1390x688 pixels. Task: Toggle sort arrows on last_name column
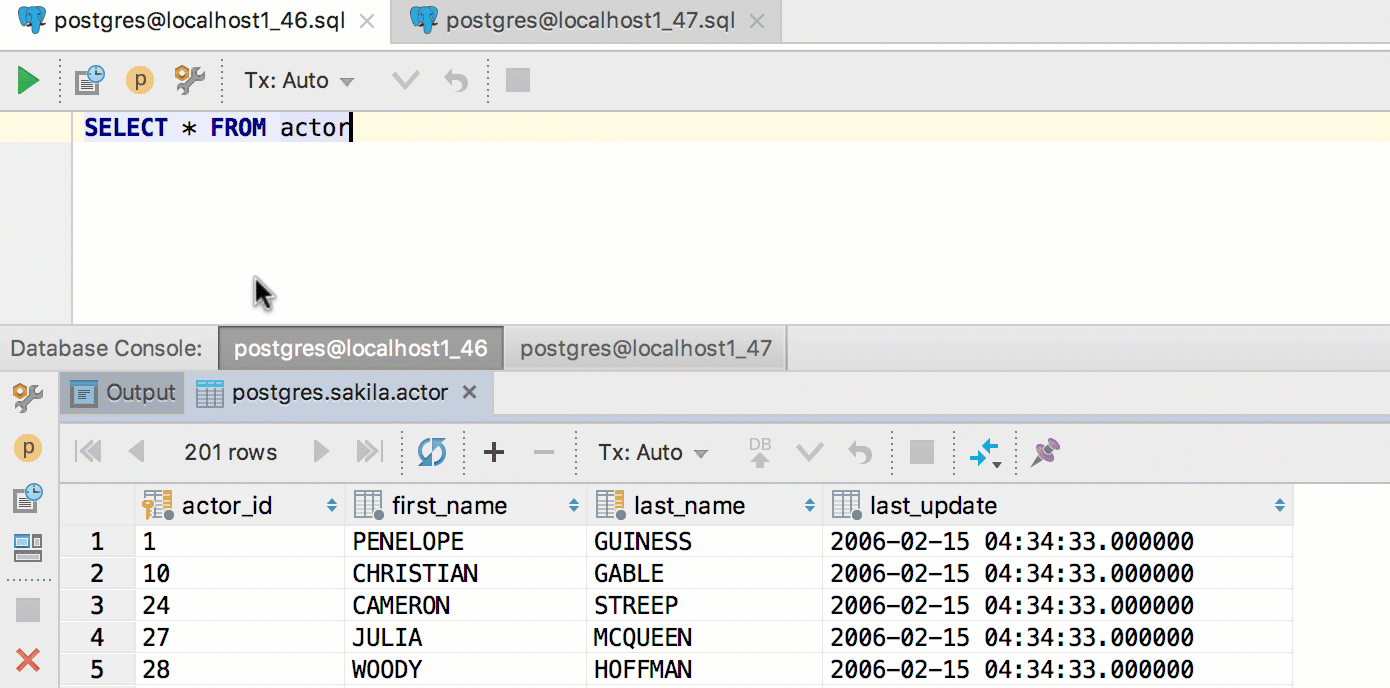[810, 506]
